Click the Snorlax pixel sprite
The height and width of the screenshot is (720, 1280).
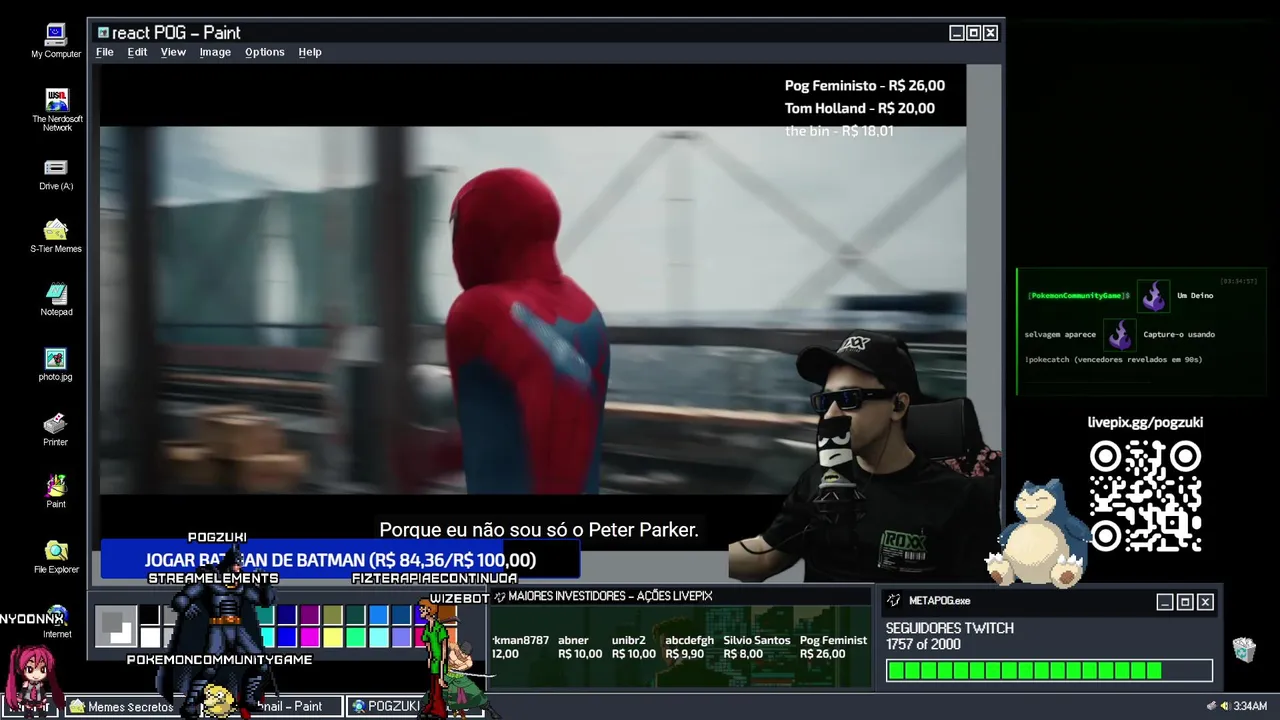tap(1036, 532)
